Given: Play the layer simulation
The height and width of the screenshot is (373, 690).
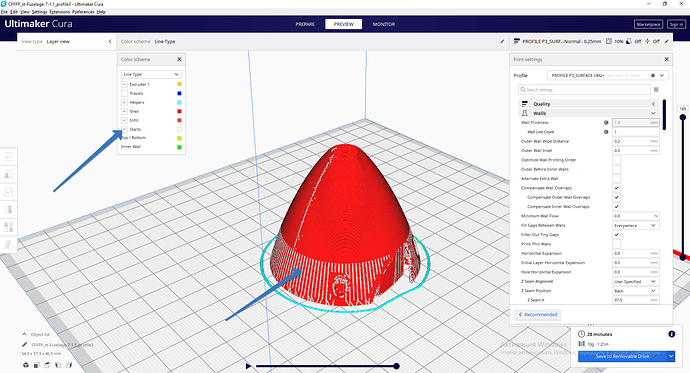Looking at the screenshot, I should pyautogui.click(x=248, y=366).
